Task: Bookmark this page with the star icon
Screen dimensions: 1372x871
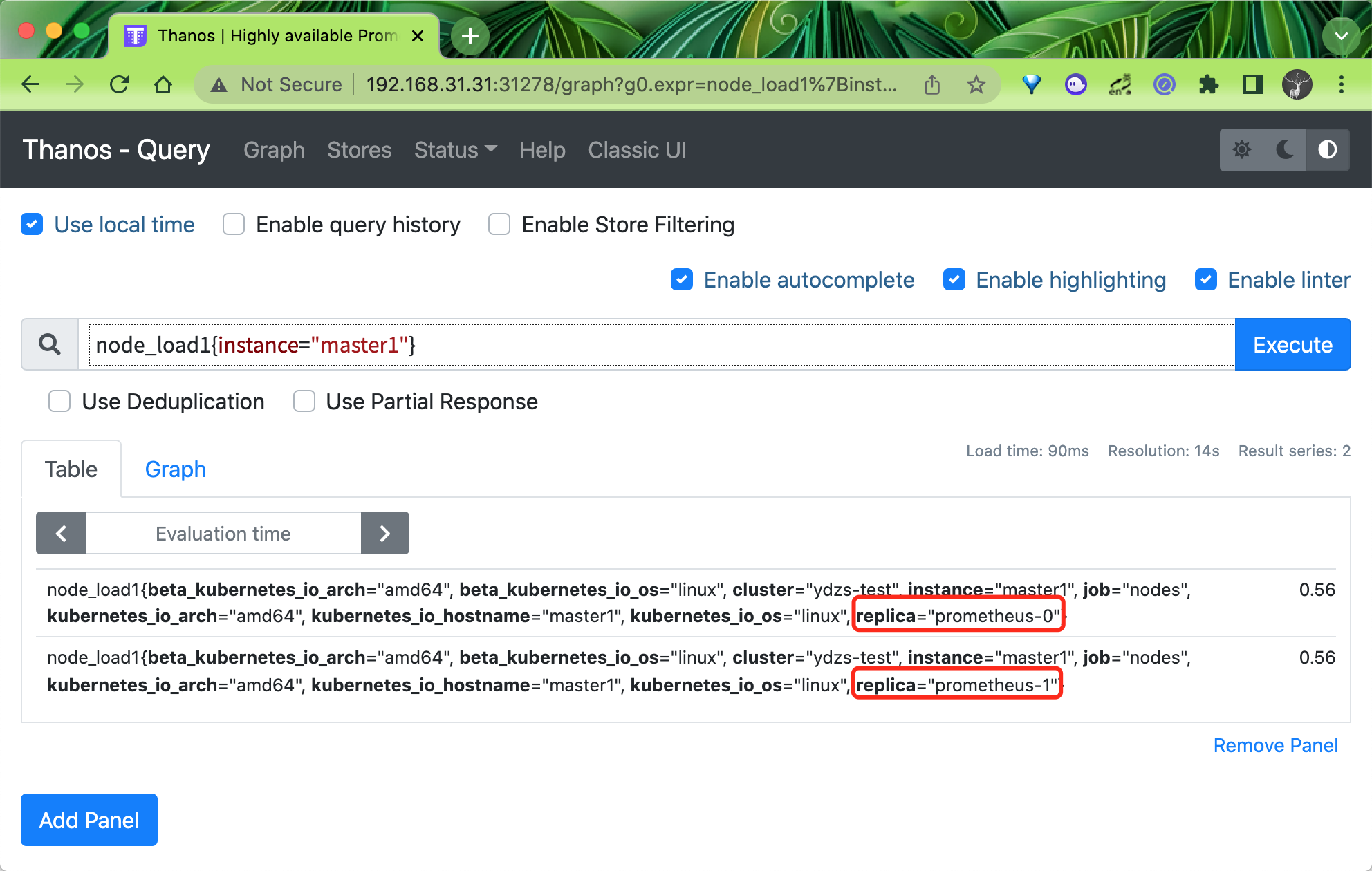Action: tap(976, 84)
